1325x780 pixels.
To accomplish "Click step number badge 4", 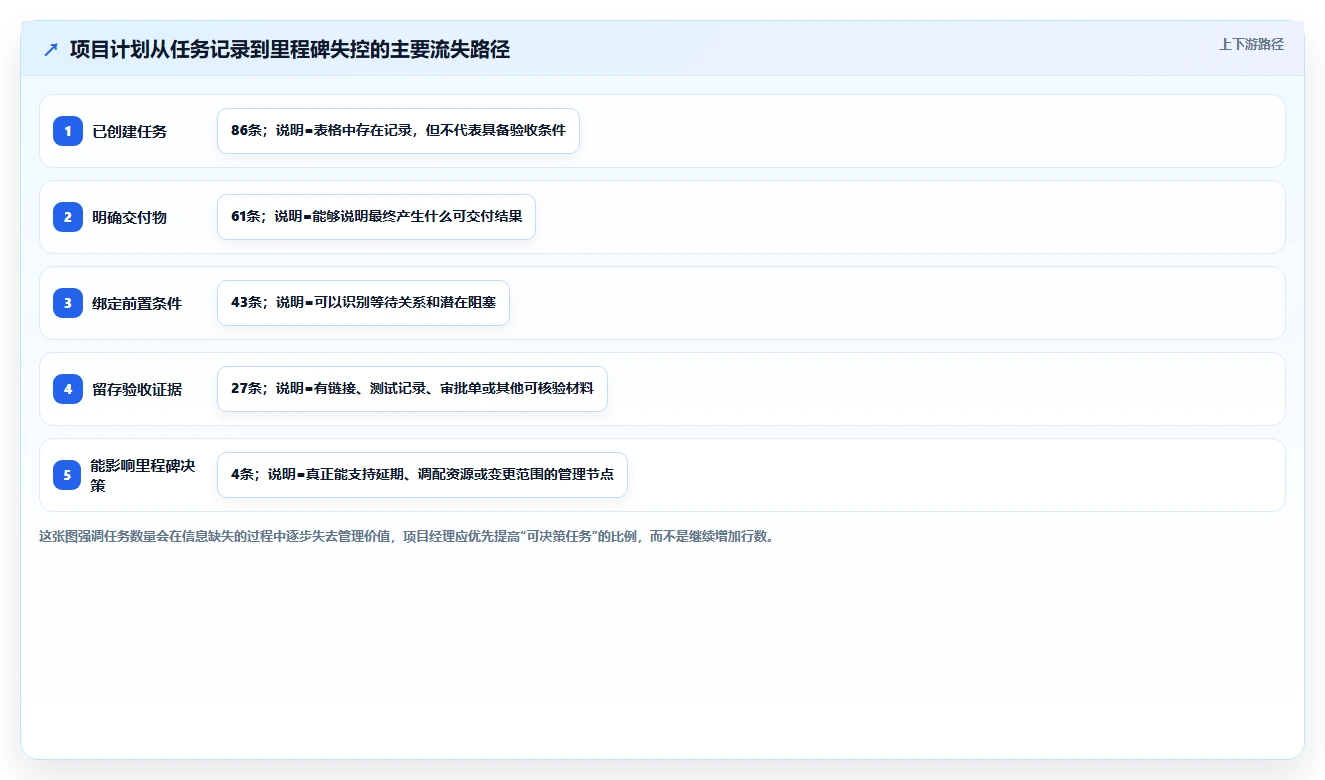I will click(x=68, y=389).
